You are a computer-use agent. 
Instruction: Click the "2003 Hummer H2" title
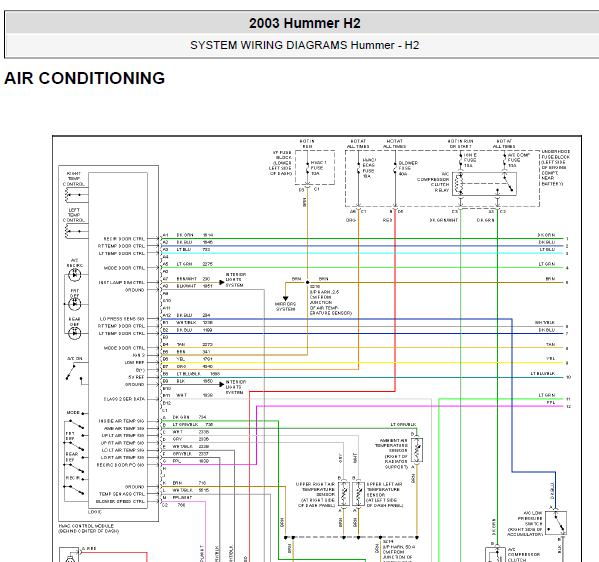click(x=304, y=23)
